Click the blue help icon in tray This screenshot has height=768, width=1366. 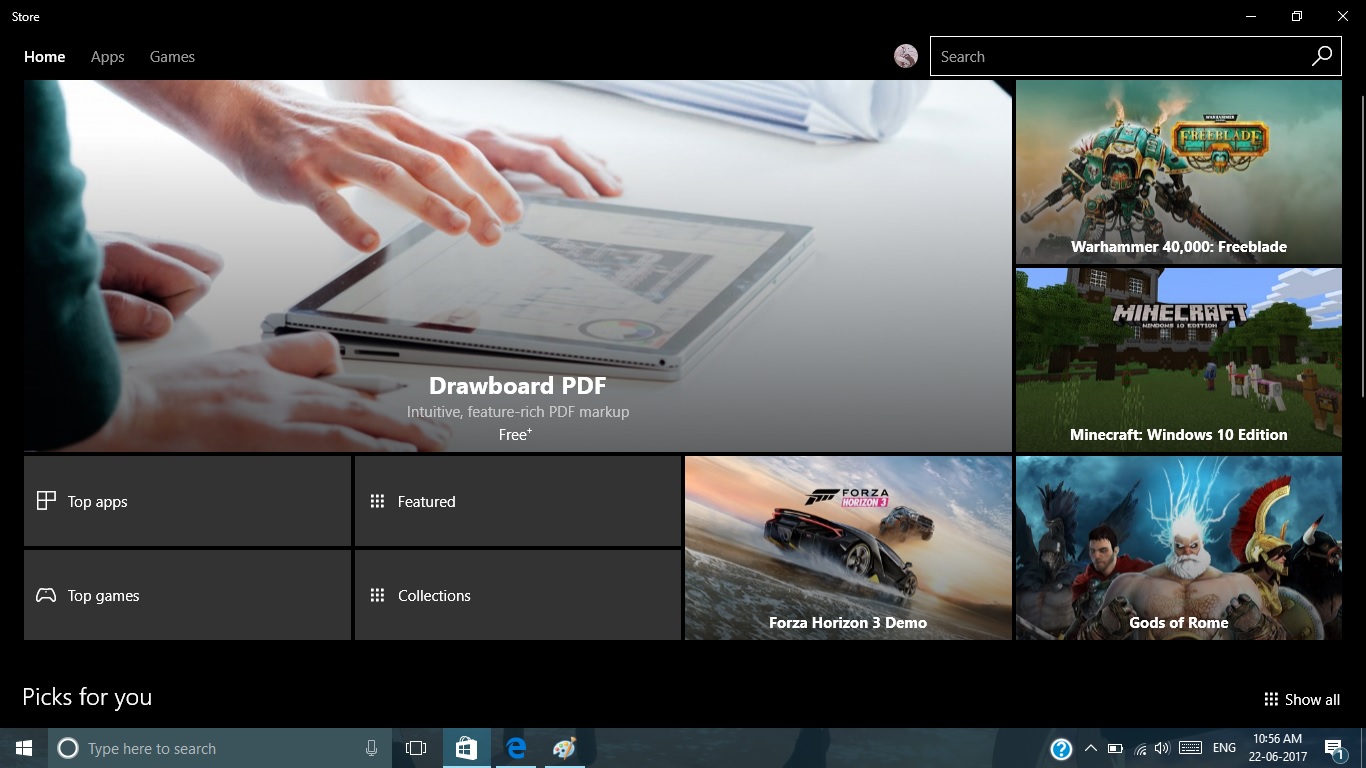pyautogui.click(x=1061, y=748)
